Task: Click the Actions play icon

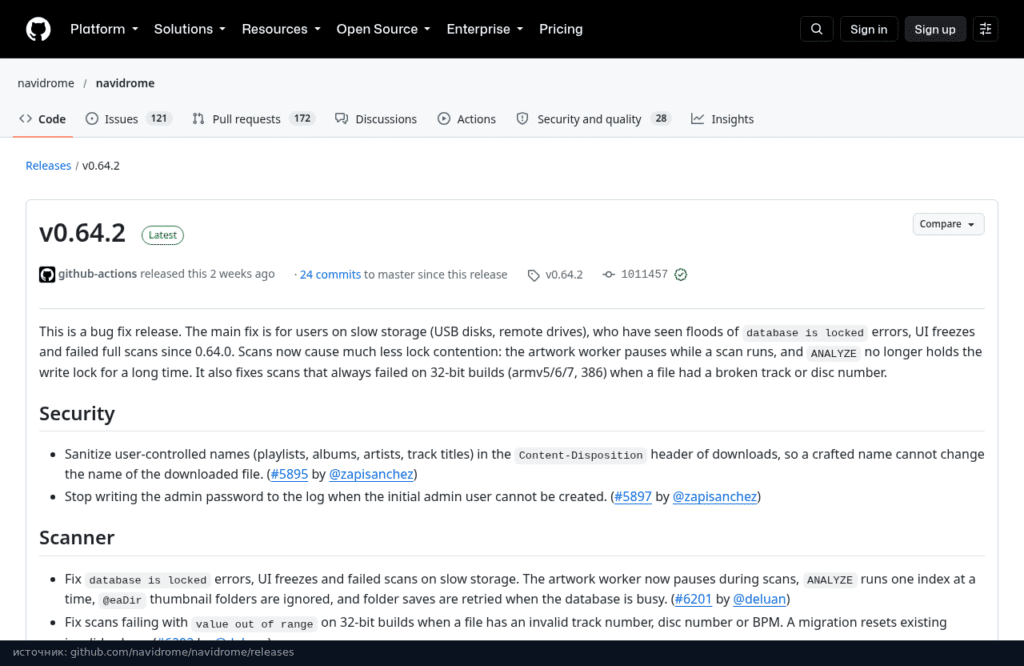Action: (444, 119)
